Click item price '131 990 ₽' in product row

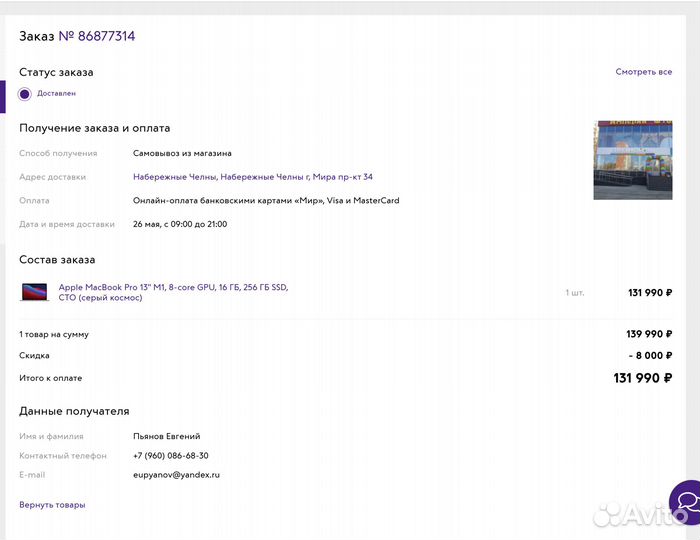point(650,293)
